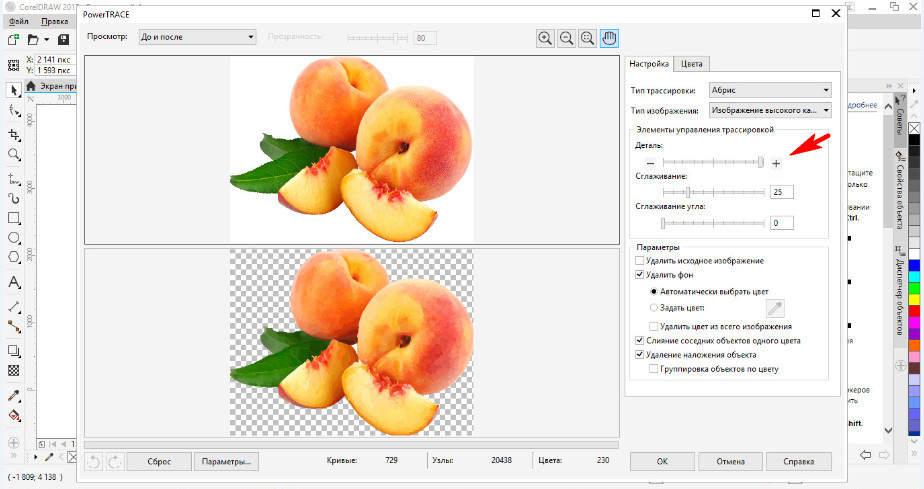The width and height of the screenshot is (924, 489).
Task: Enable 'Удалить исходное изображение' checkbox
Action: (641, 260)
